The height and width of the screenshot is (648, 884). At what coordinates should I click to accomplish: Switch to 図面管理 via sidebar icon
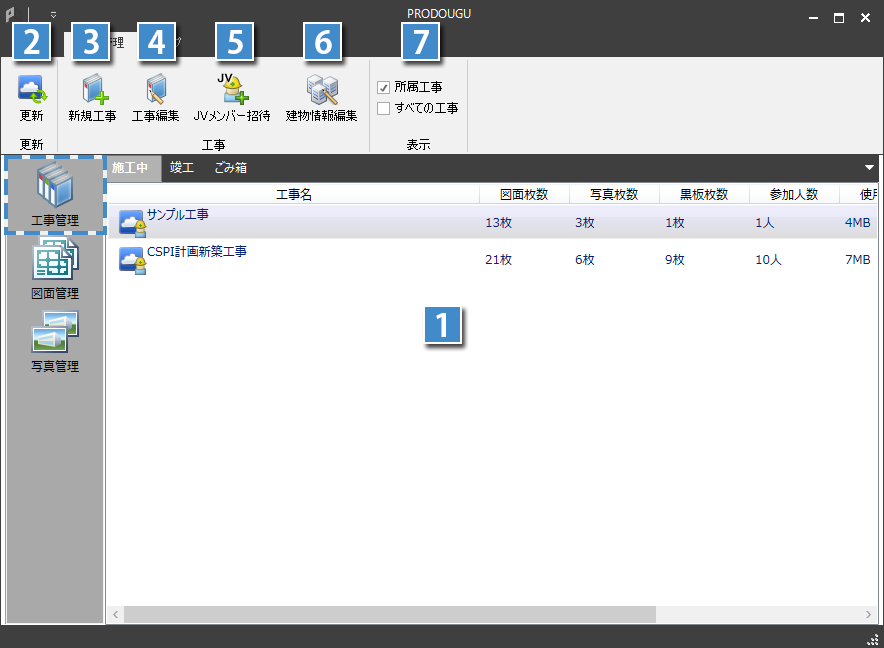(x=55, y=265)
